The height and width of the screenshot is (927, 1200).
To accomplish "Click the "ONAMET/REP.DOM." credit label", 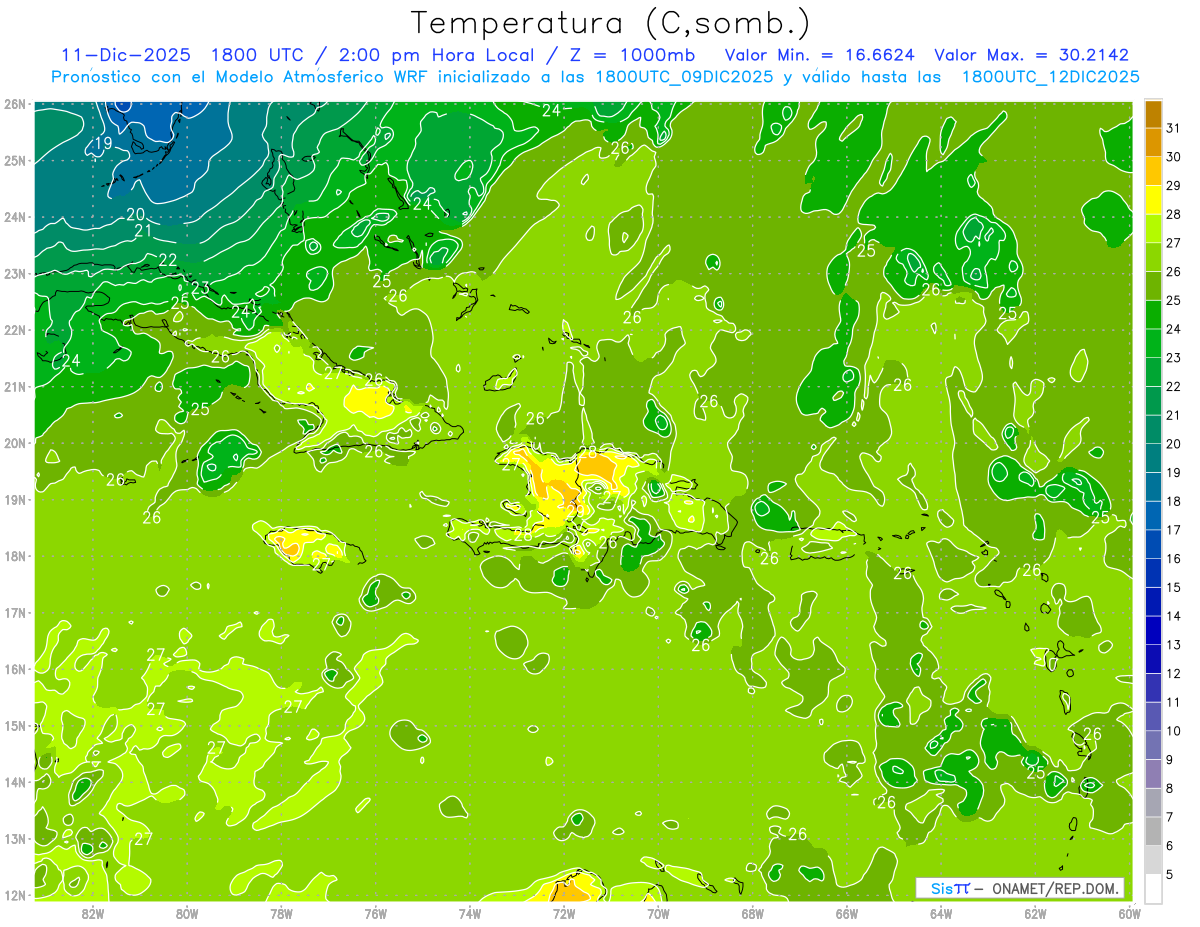I will click(x=1055, y=888).
